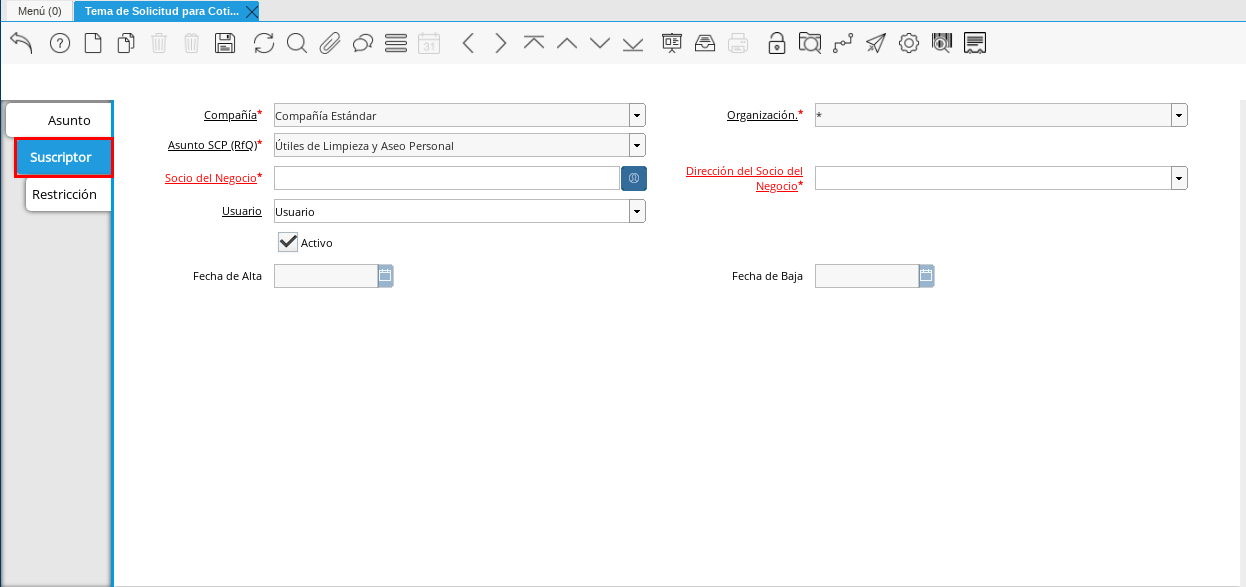Image resolution: width=1246 pixels, height=587 pixels.
Task: Toggle the Activo checkbox
Action: [x=288, y=242]
